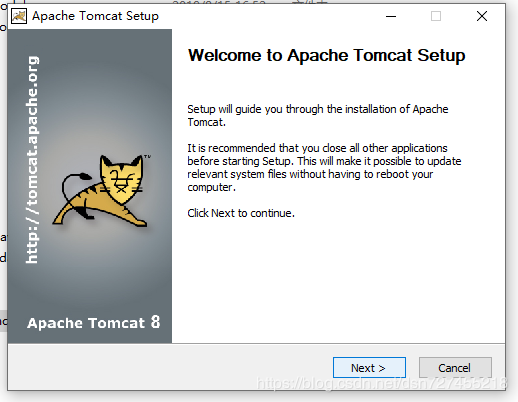Cancel the Tomcat setup wizard
This screenshot has width=518, height=402.
tap(455, 368)
